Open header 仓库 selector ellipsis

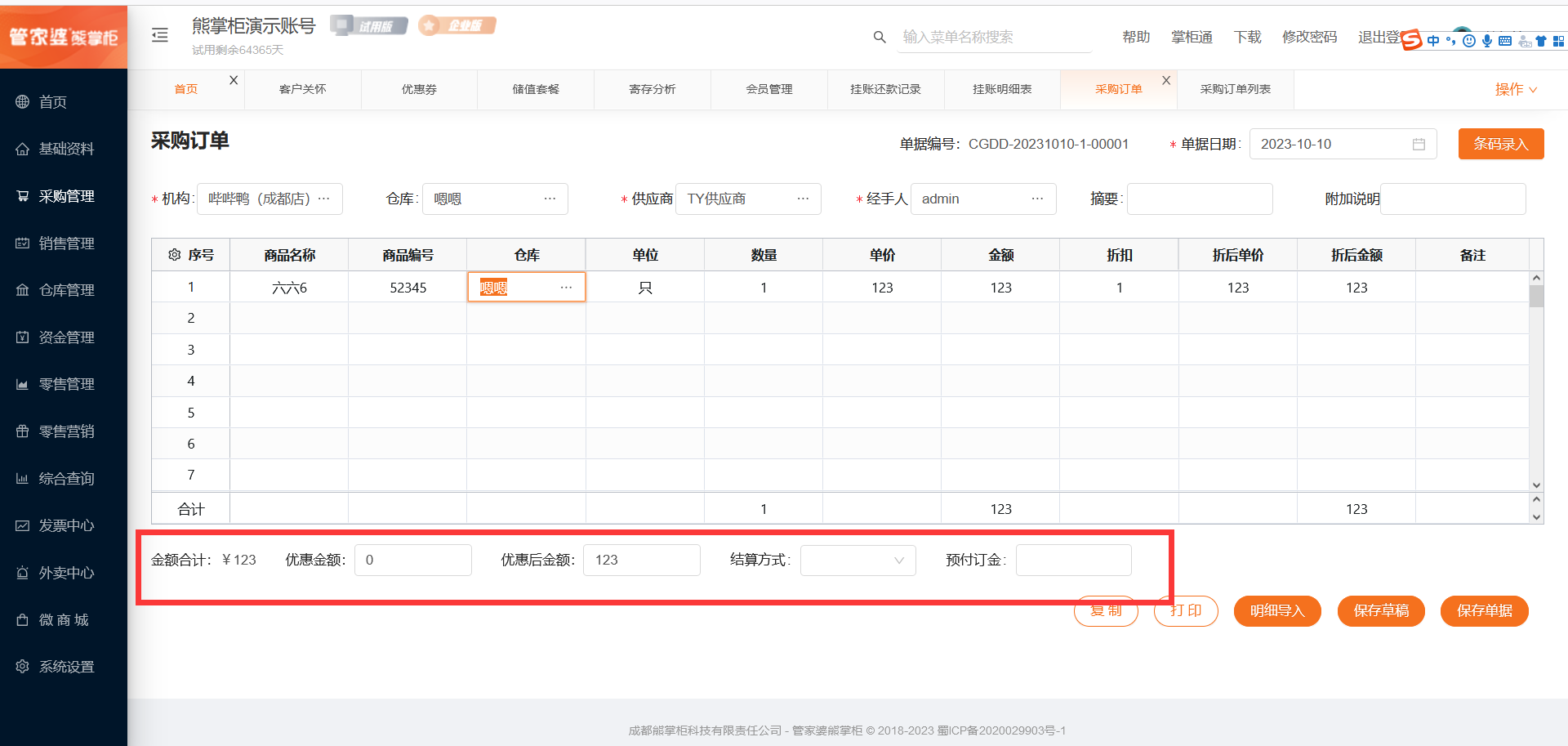pyautogui.click(x=550, y=199)
